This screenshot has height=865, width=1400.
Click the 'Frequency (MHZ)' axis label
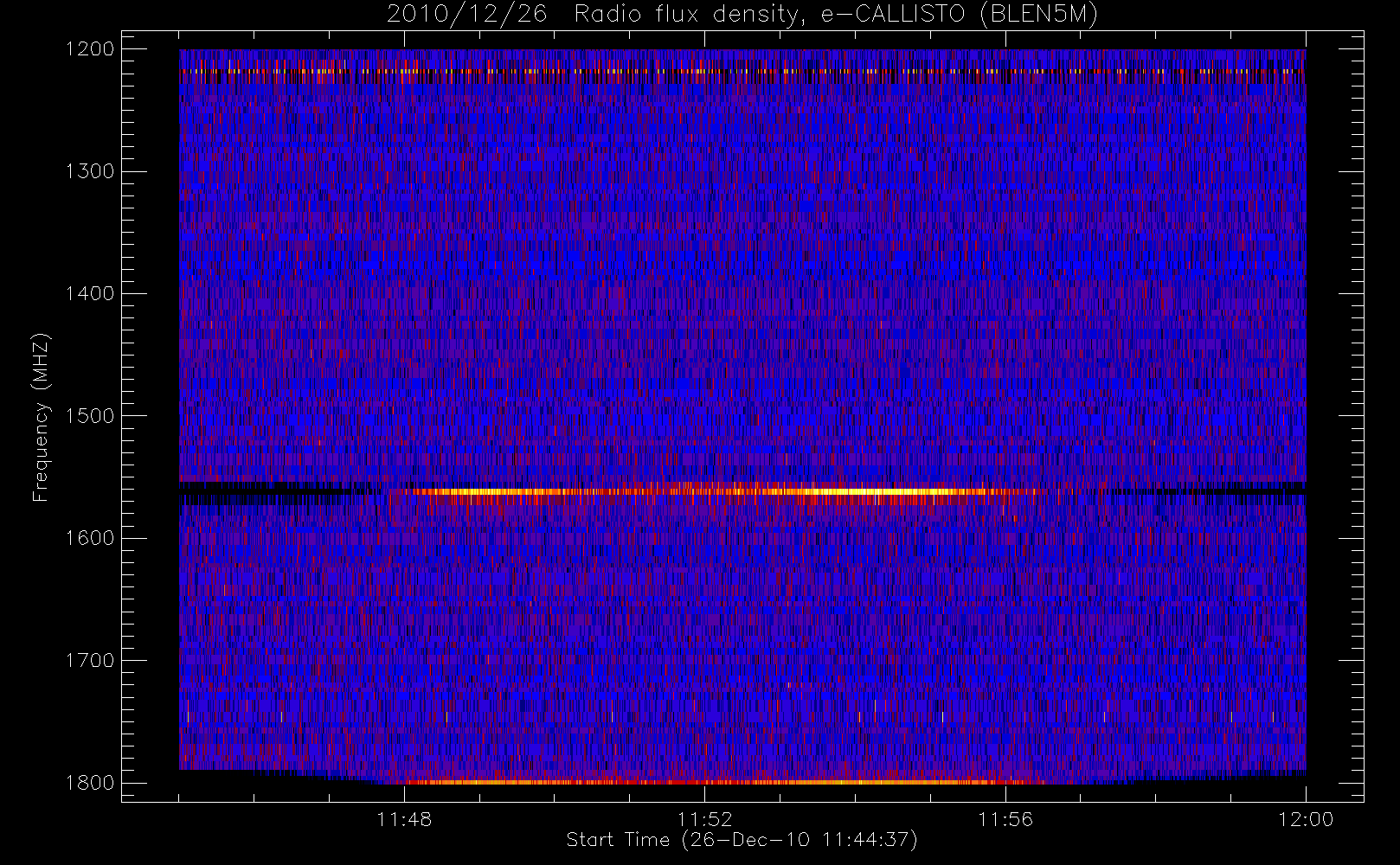(x=41, y=417)
